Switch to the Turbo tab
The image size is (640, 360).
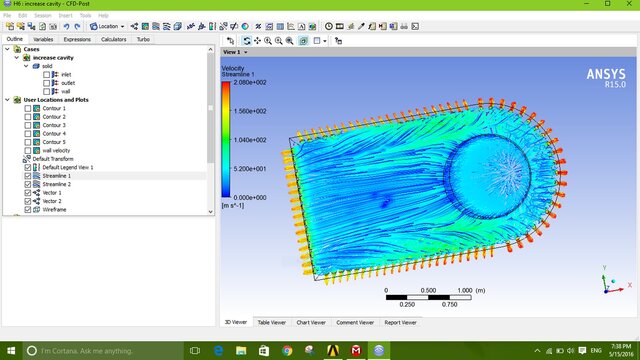tap(143, 40)
